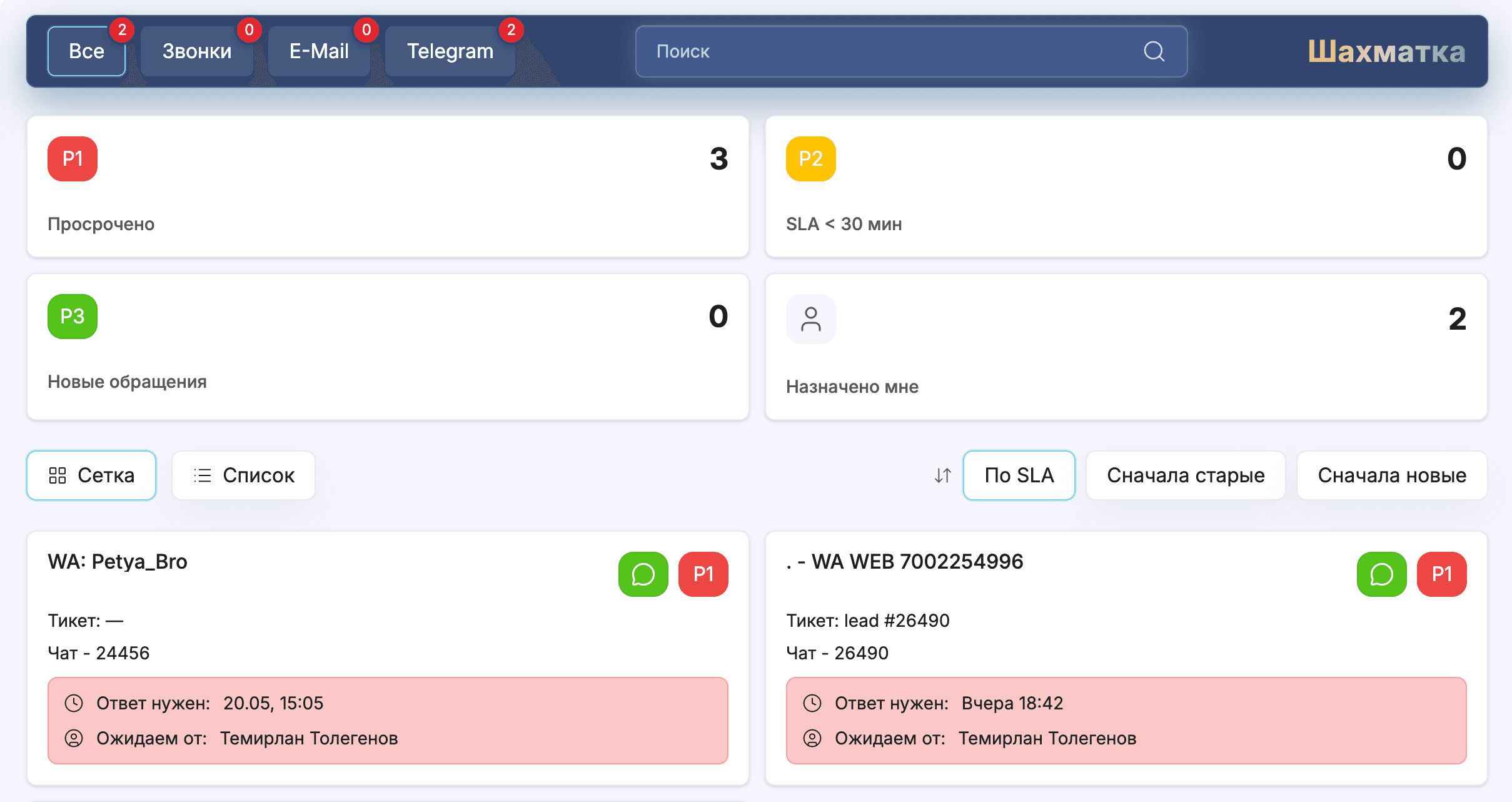Open chat icon on WA: Petya_Bro card
Image resolution: width=1512 pixels, height=802 pixels.
tap(643, 574)
